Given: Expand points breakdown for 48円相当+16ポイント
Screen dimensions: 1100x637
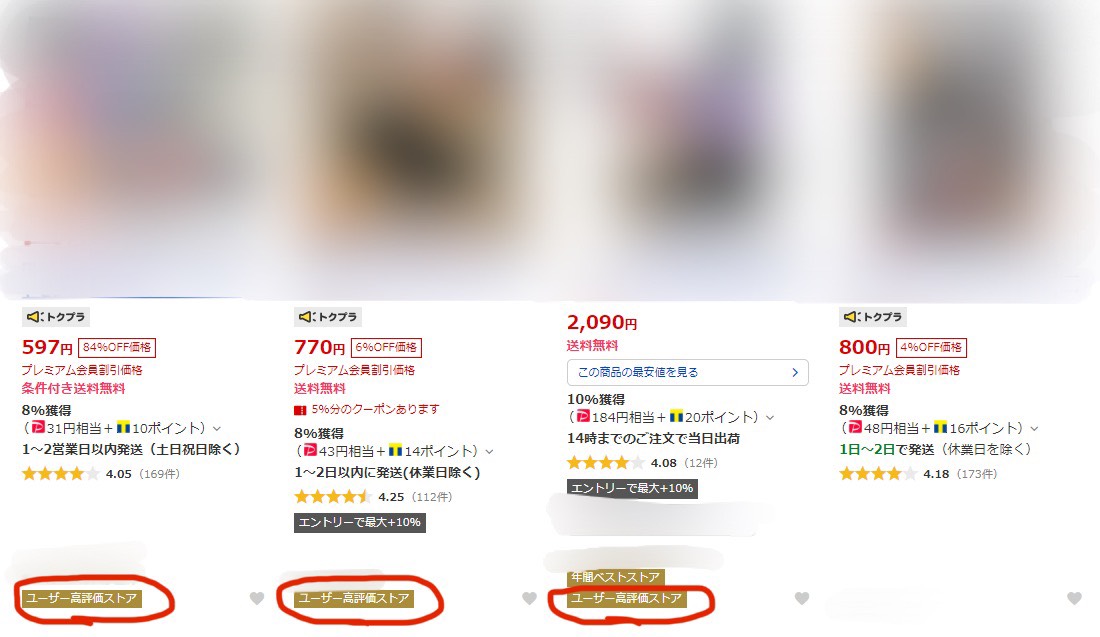Looking at the screenshot, I should pos(1034,429).
